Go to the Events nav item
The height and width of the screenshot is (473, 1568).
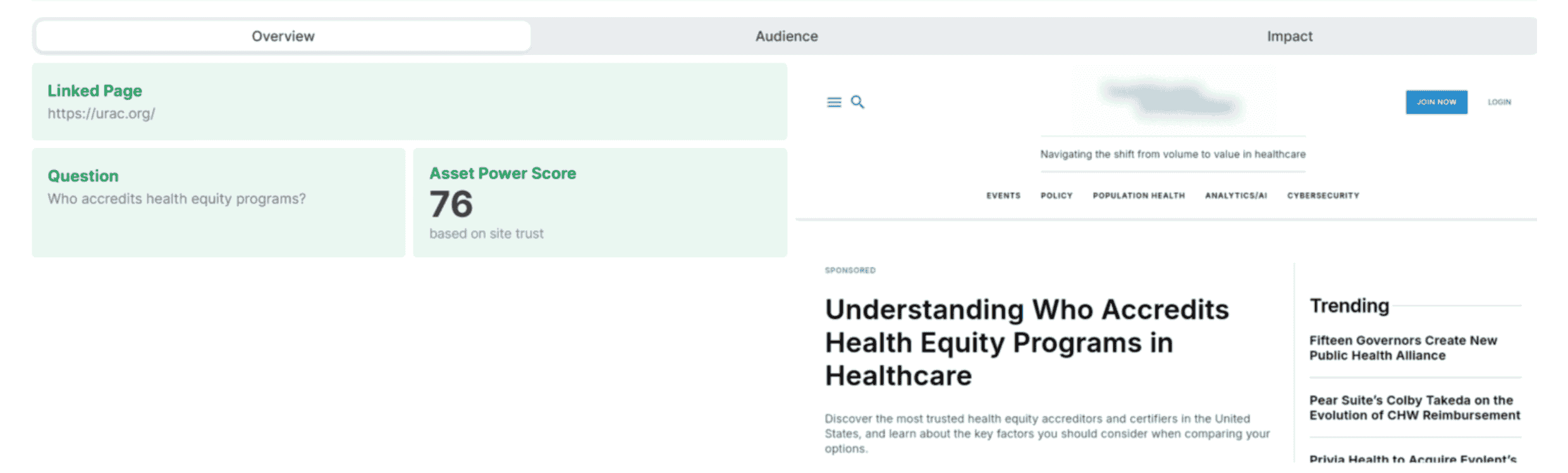[x=1003, y=195]
